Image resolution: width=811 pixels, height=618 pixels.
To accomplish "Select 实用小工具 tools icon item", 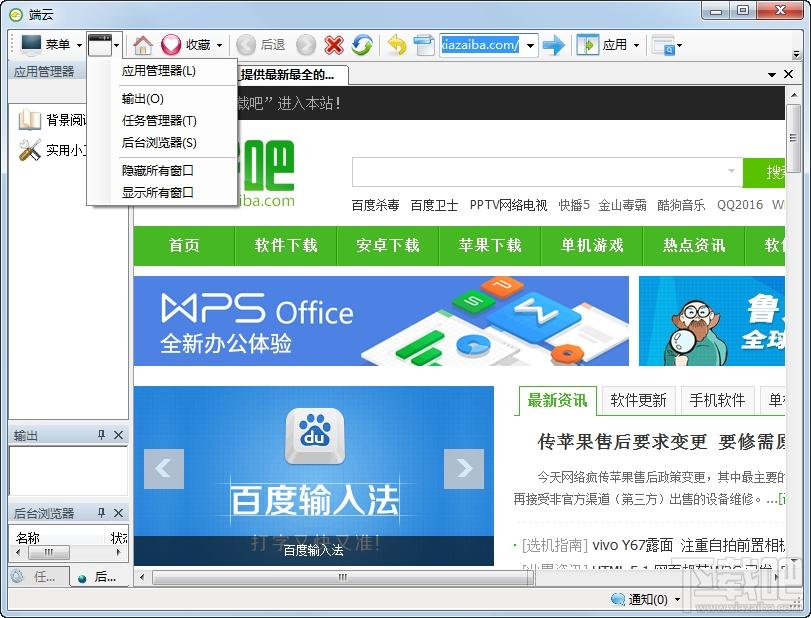I will click(29, 150).
